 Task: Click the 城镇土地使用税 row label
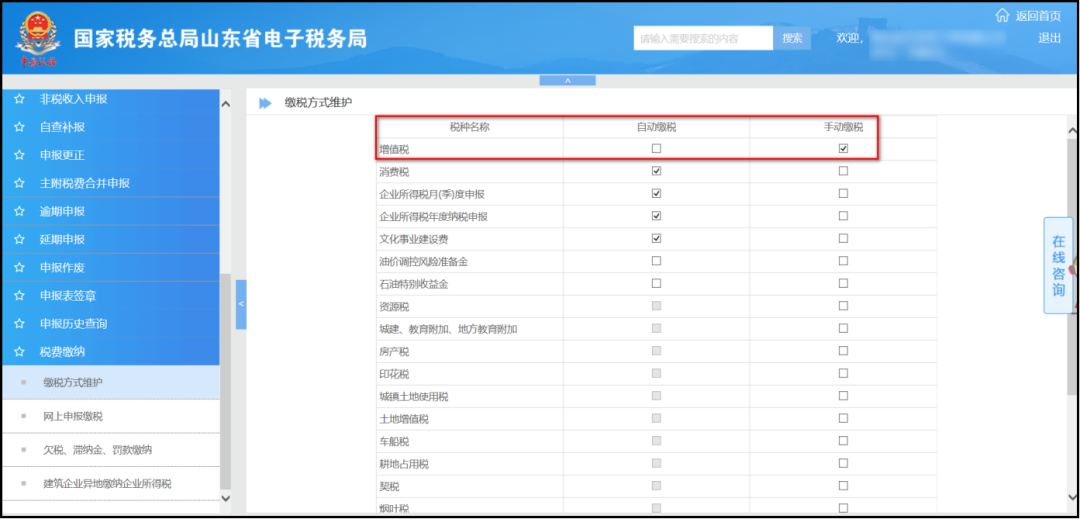pos(414,396)
